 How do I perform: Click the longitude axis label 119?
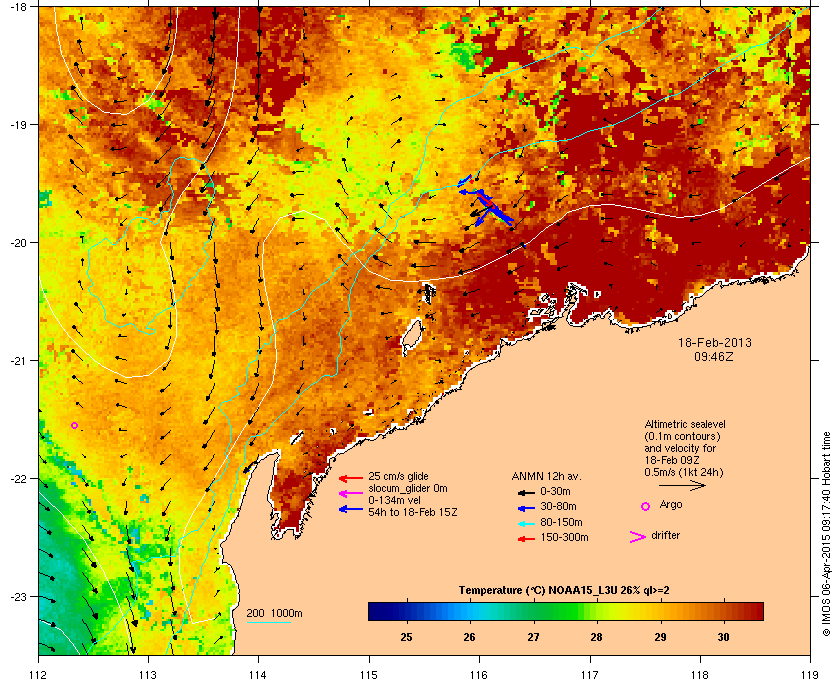(x=810, y=673)
